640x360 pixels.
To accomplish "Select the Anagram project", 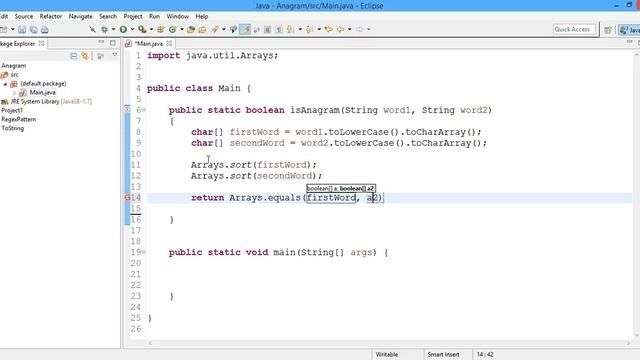I will (x=13, y=66).
